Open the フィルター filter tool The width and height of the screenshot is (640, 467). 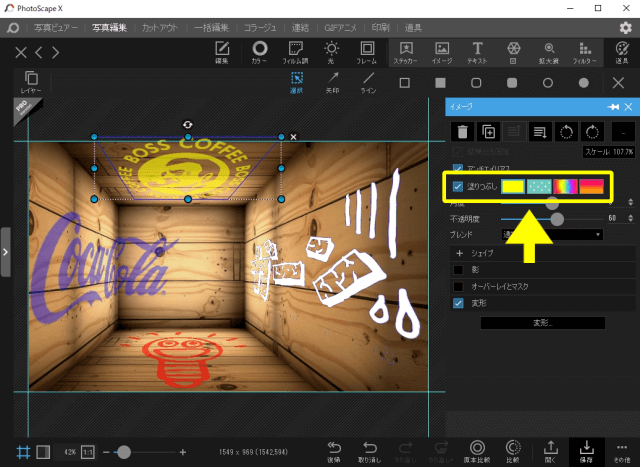pos(584,53)
